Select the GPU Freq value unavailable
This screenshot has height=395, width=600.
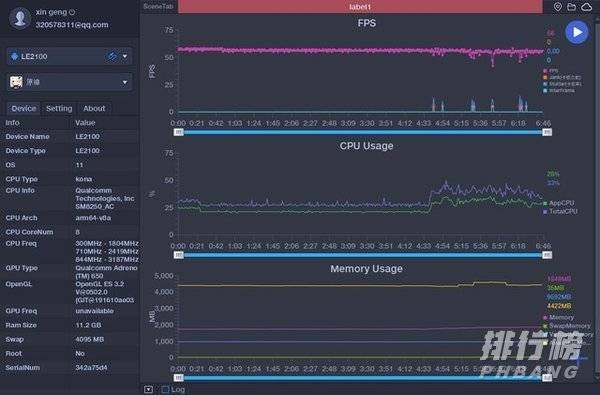[95, 311]
